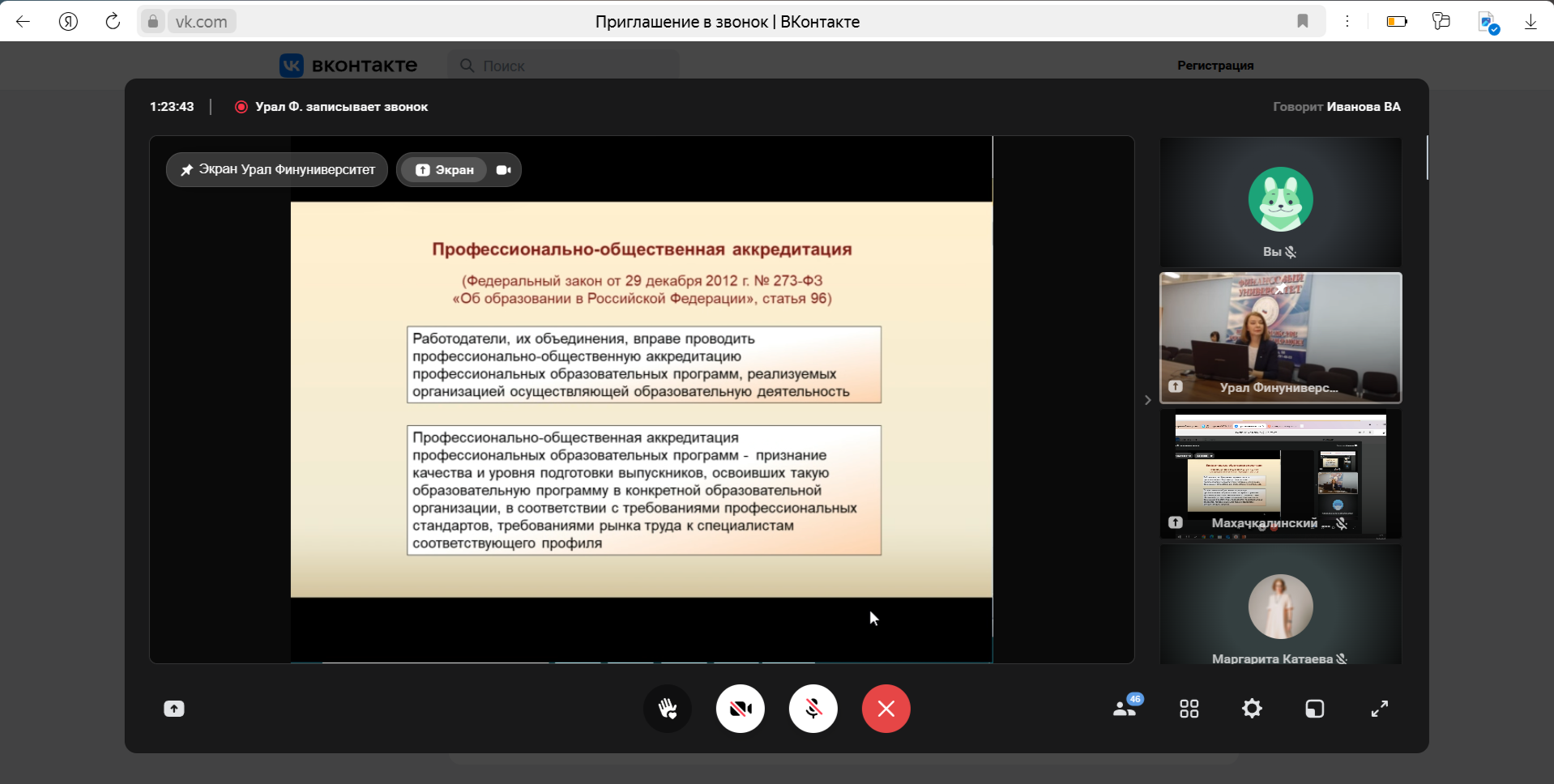This screenshot has height=784, width=1554.
Task: Select the Экран view tab
Action: tap(444, 170)
